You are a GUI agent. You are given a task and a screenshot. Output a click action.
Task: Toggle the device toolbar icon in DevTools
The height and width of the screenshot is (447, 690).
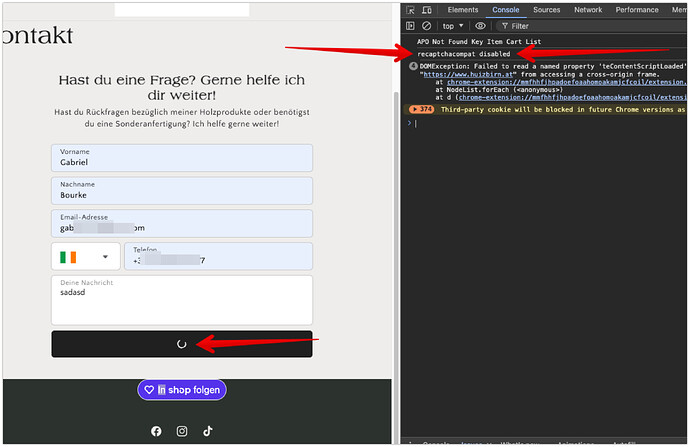point(426,10)
